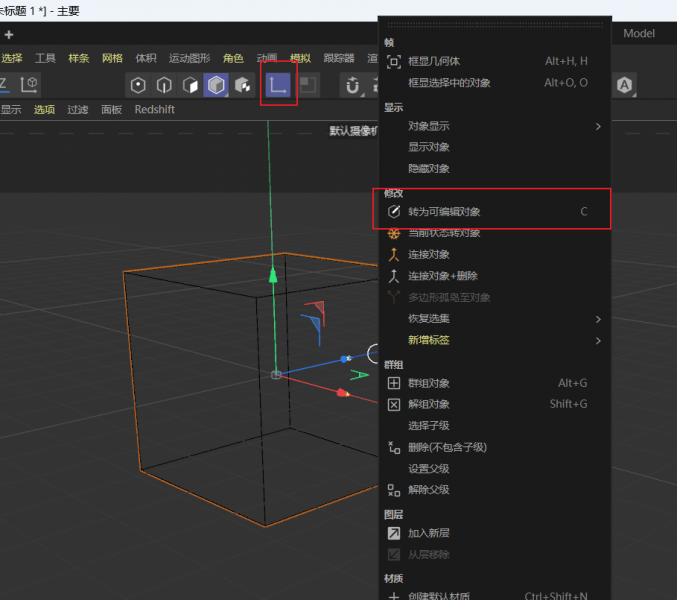Switch to the Model layout tab
The image size is (677, 600).
pos(639,33)
